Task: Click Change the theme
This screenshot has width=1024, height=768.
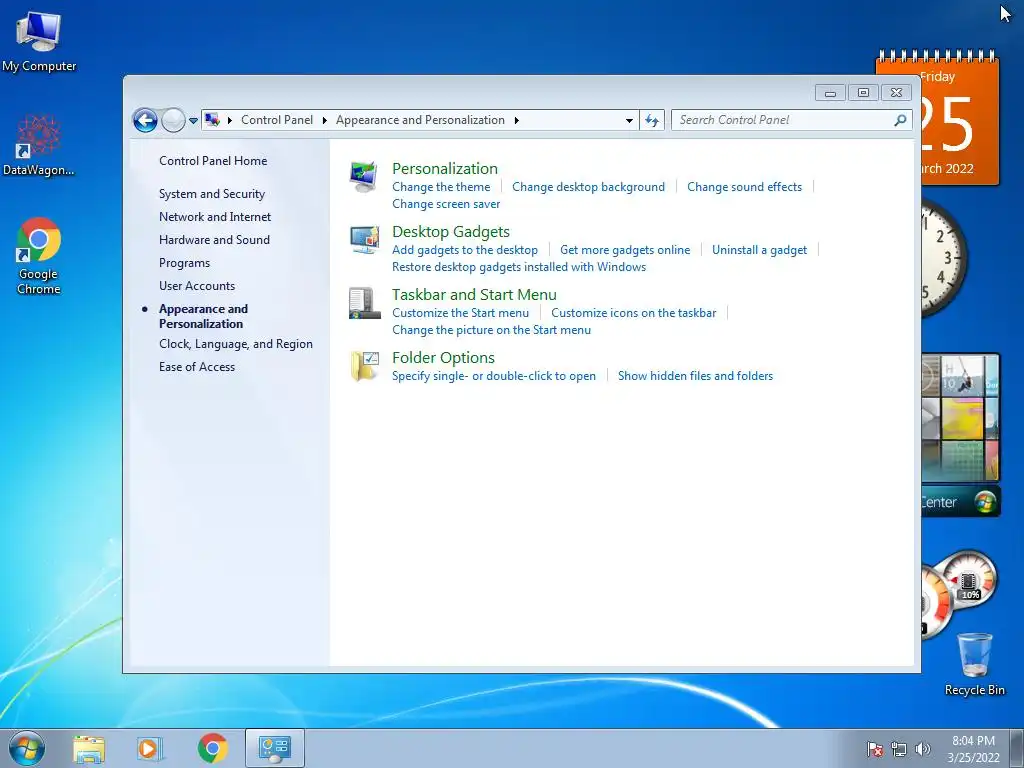Action: [x=441, y=187]
